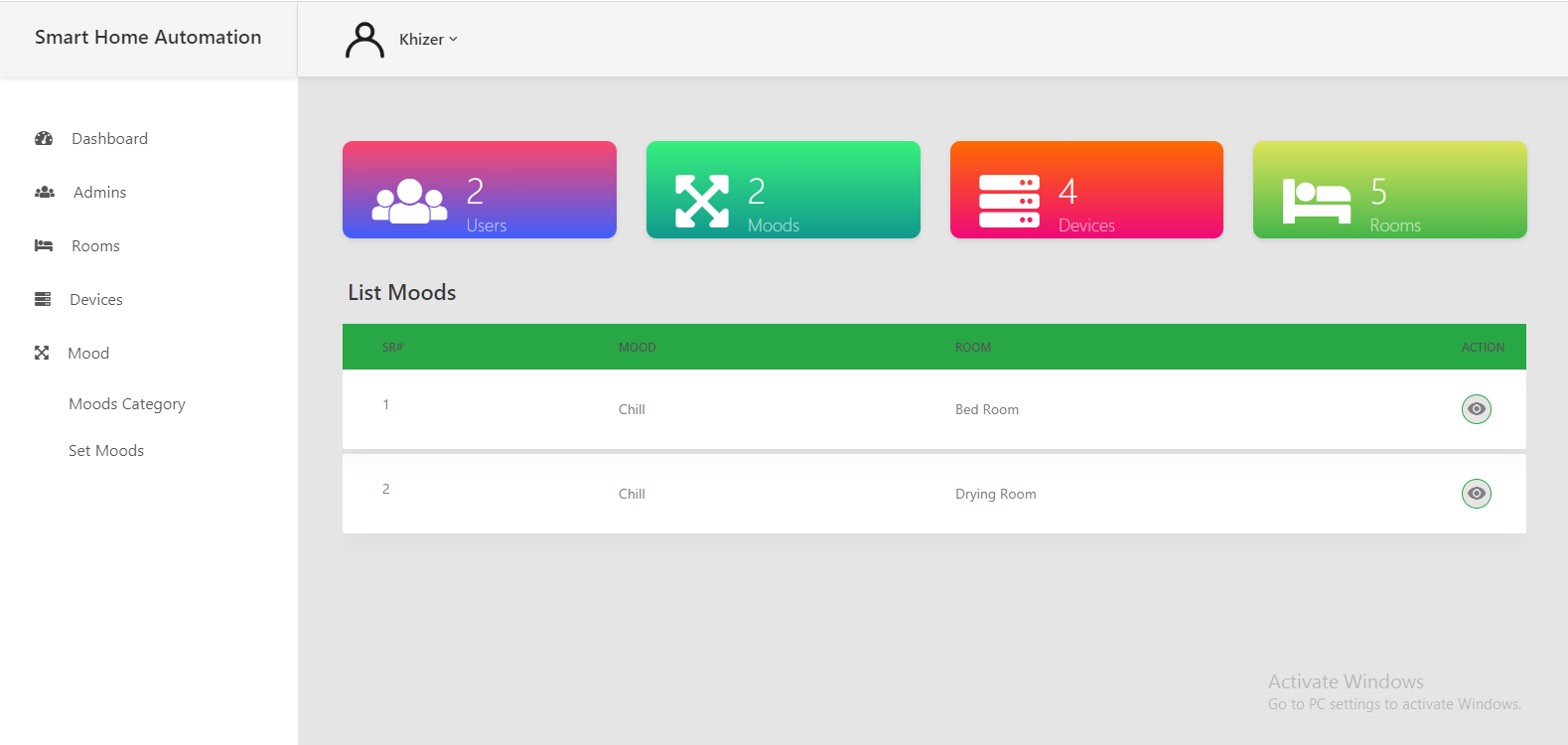Screen dimensions: 1568x745
Task: Open the Khizer user dropdown
Action: pyautogui.click(x=428, y=40)
